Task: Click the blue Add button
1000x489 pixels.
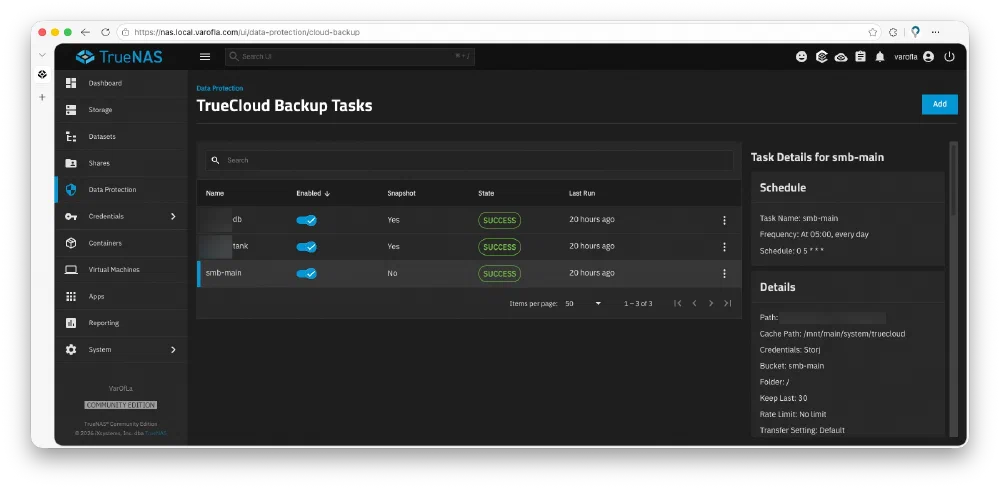Action: [x=939, y=104]
